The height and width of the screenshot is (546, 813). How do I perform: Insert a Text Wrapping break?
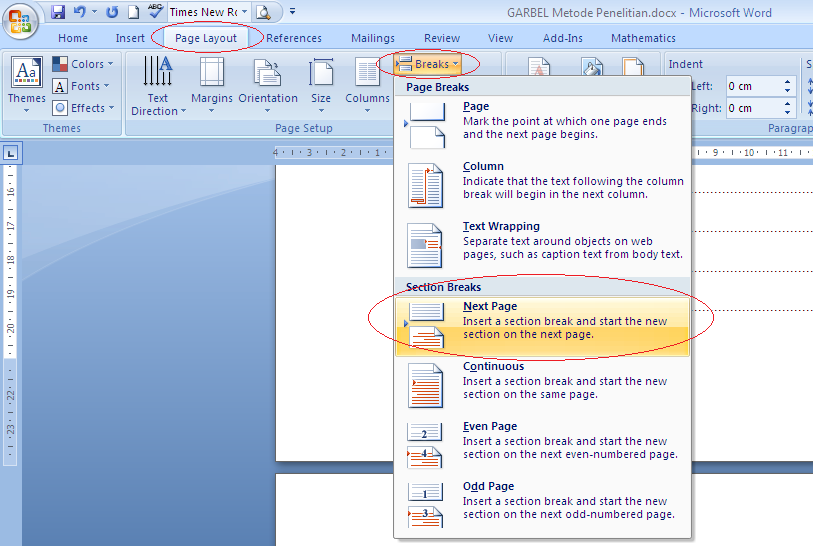click(x=542, y=246)
